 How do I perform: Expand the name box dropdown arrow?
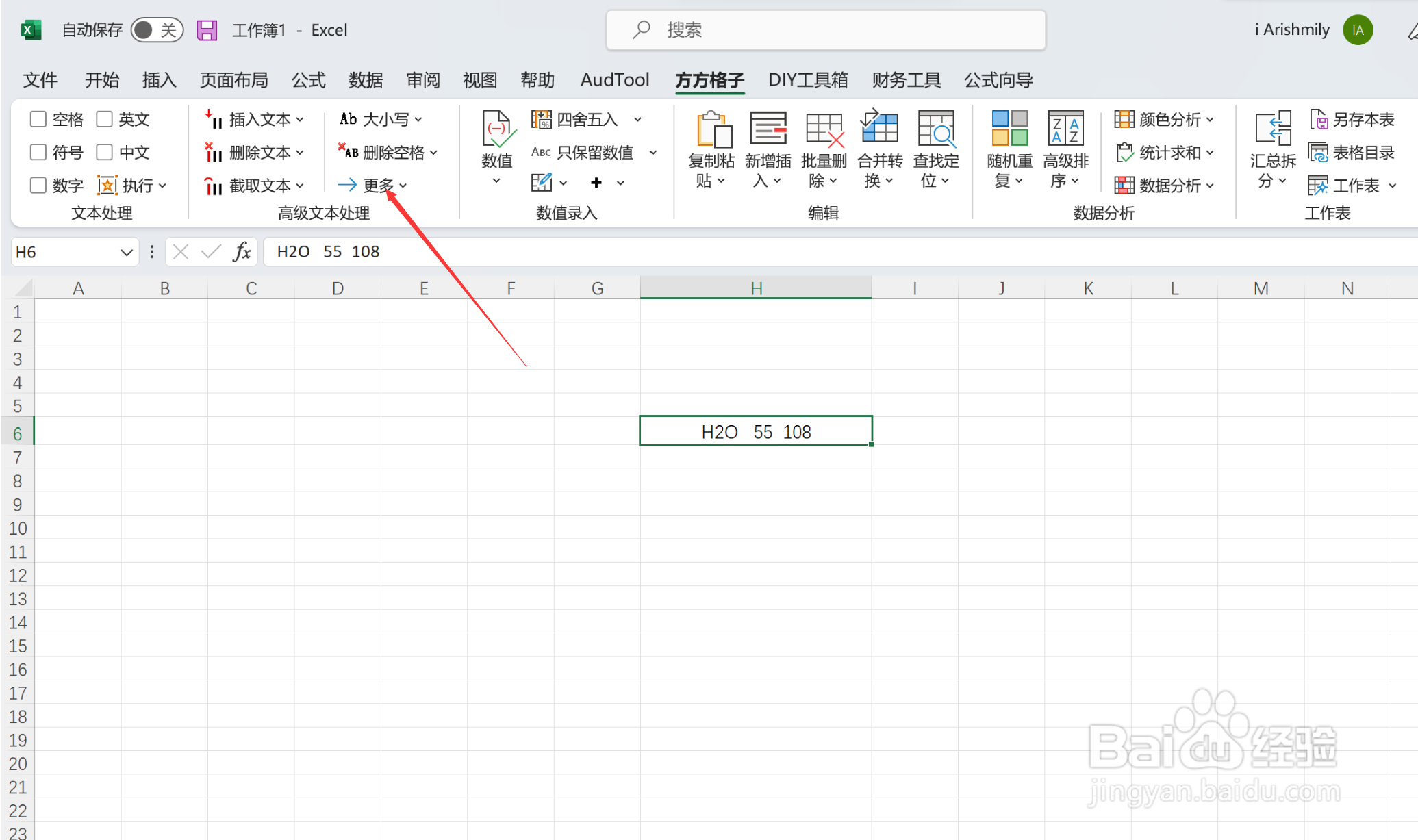126,253
